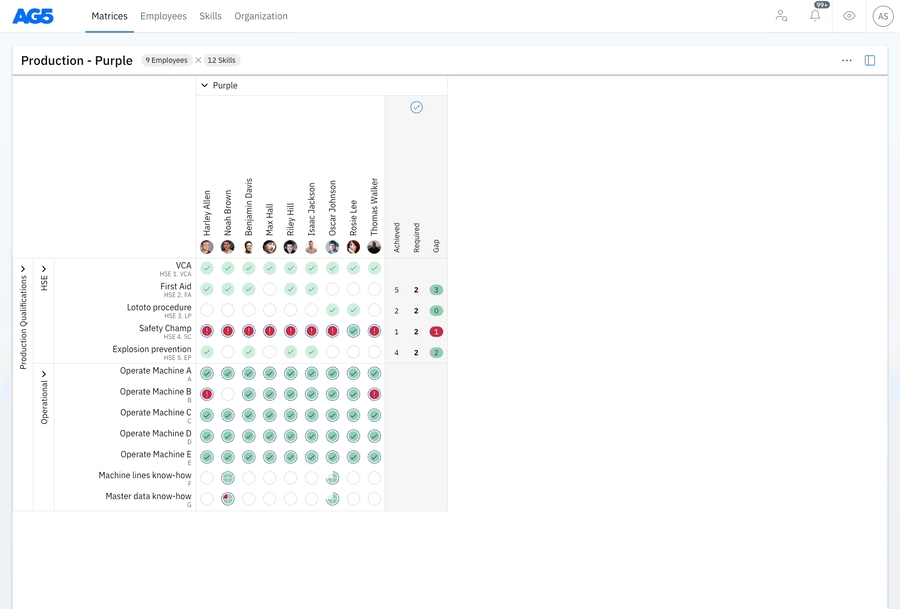
Task: Click the circled checkmark above the Achieved column
Action: [x=416, y=107]
